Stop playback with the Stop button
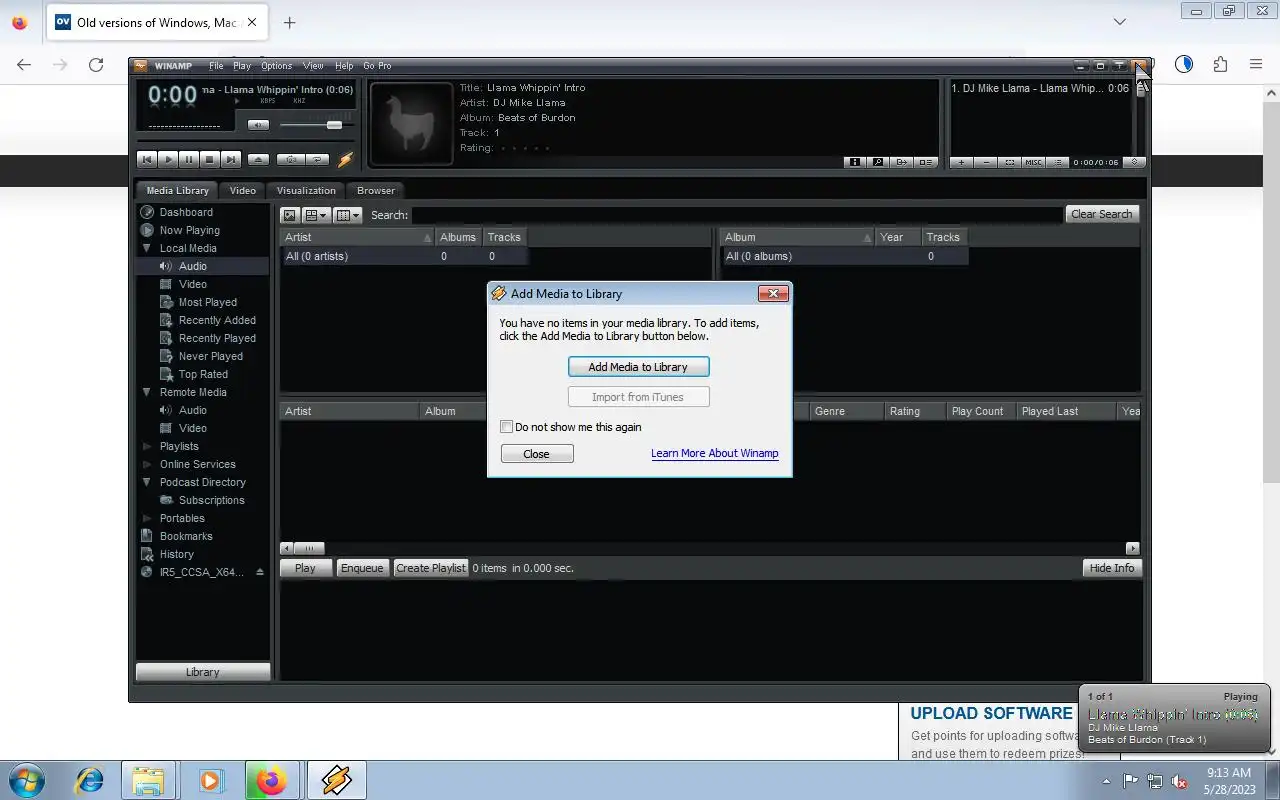Image resolution: width=1280 pixels, height=800 pixels. click(x=210, y=159)
